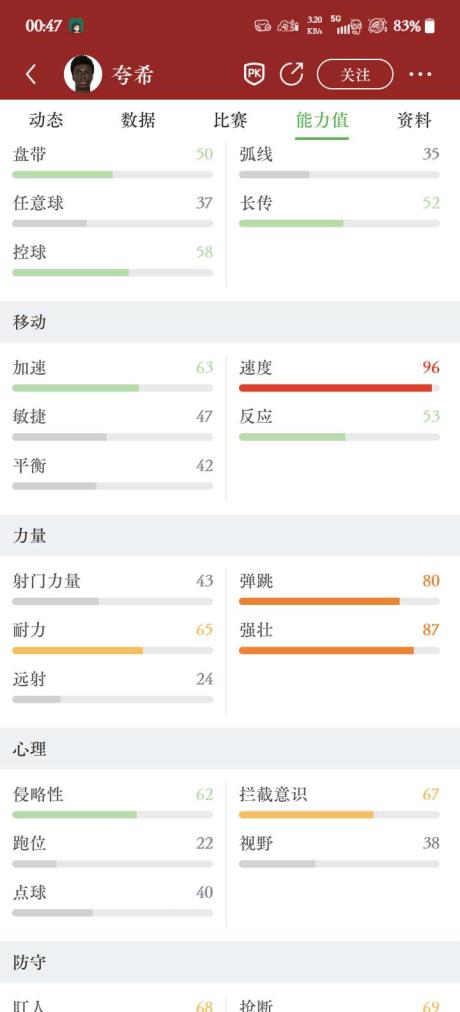Tap the orange 强壮 rating bar
Image resolution: width=460 pixels, height=1012 pixels.
pyautogui.click(x=339, y=650)
